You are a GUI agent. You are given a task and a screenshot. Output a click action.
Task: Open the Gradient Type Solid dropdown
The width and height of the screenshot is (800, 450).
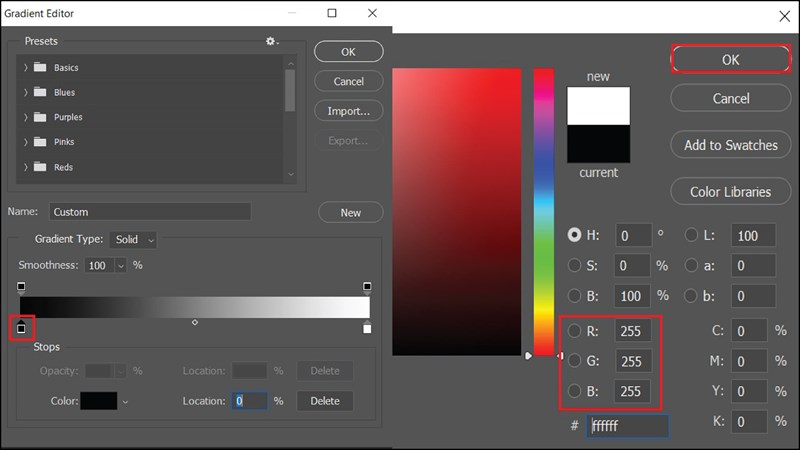[x=133, y=239]
